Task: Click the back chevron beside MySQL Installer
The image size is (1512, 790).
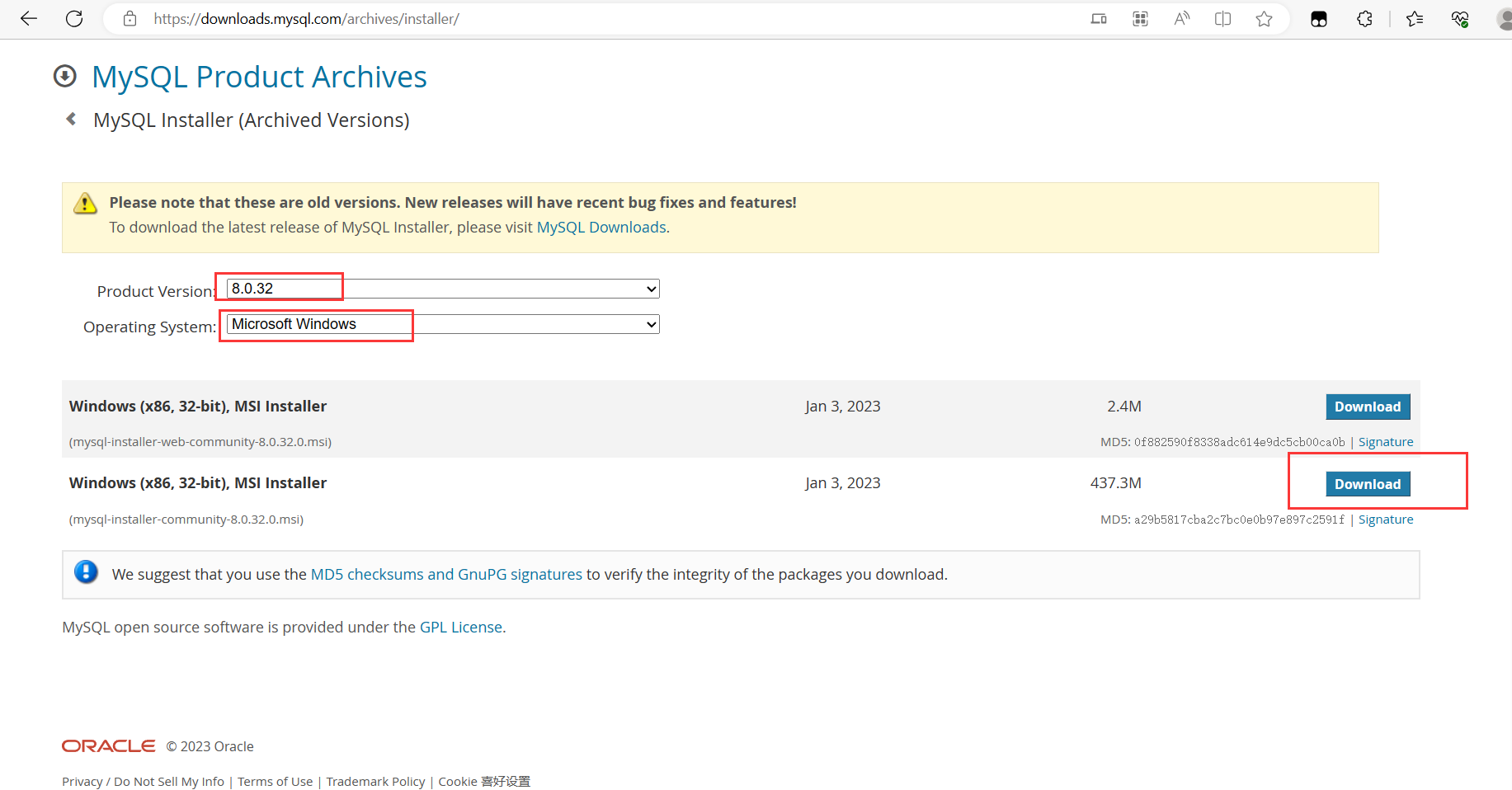Action: (71, 119)
